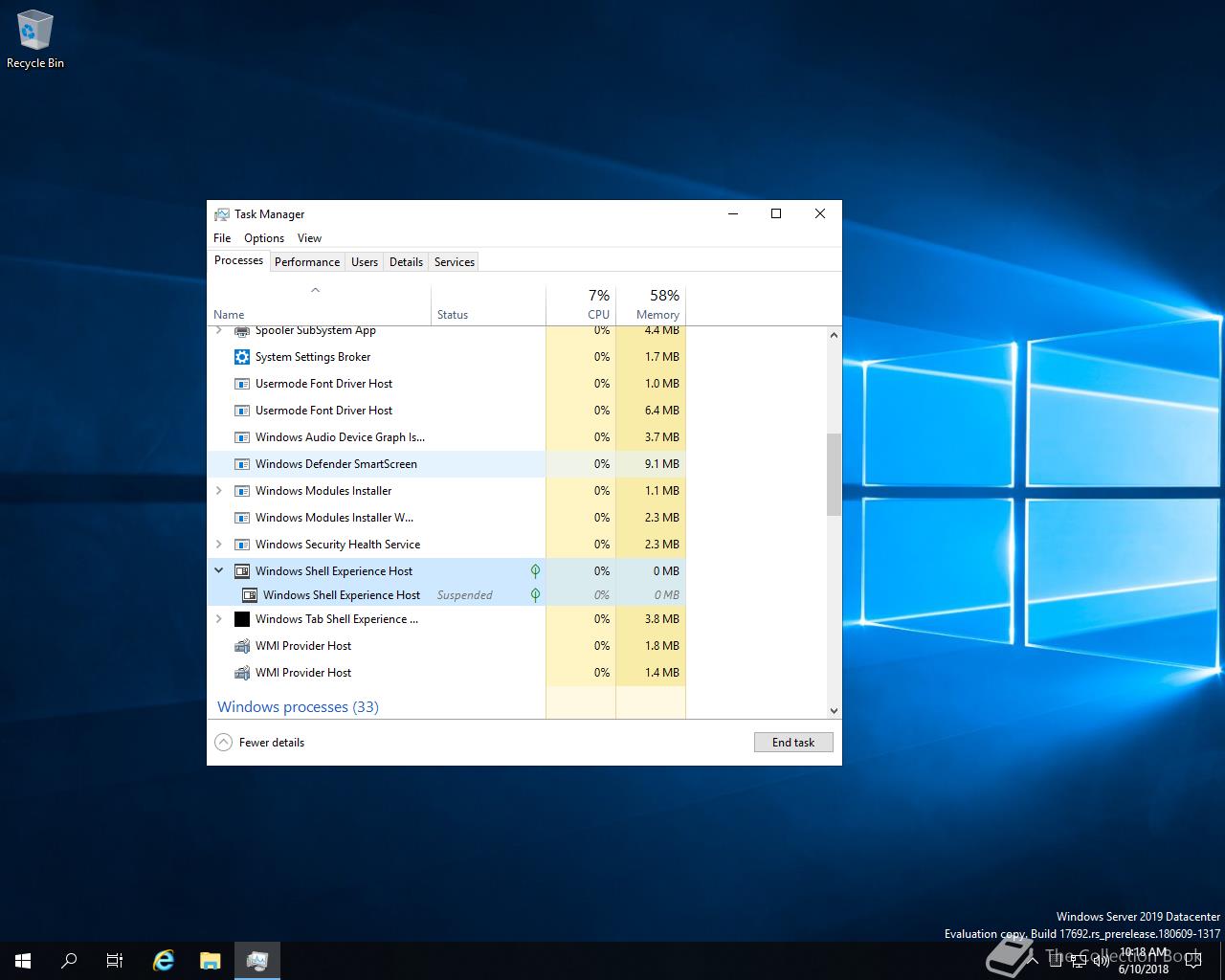Click the System Settings Broker gear icon
The image size is (1225, 980).
pyautogui.click(x=242, y=357)
